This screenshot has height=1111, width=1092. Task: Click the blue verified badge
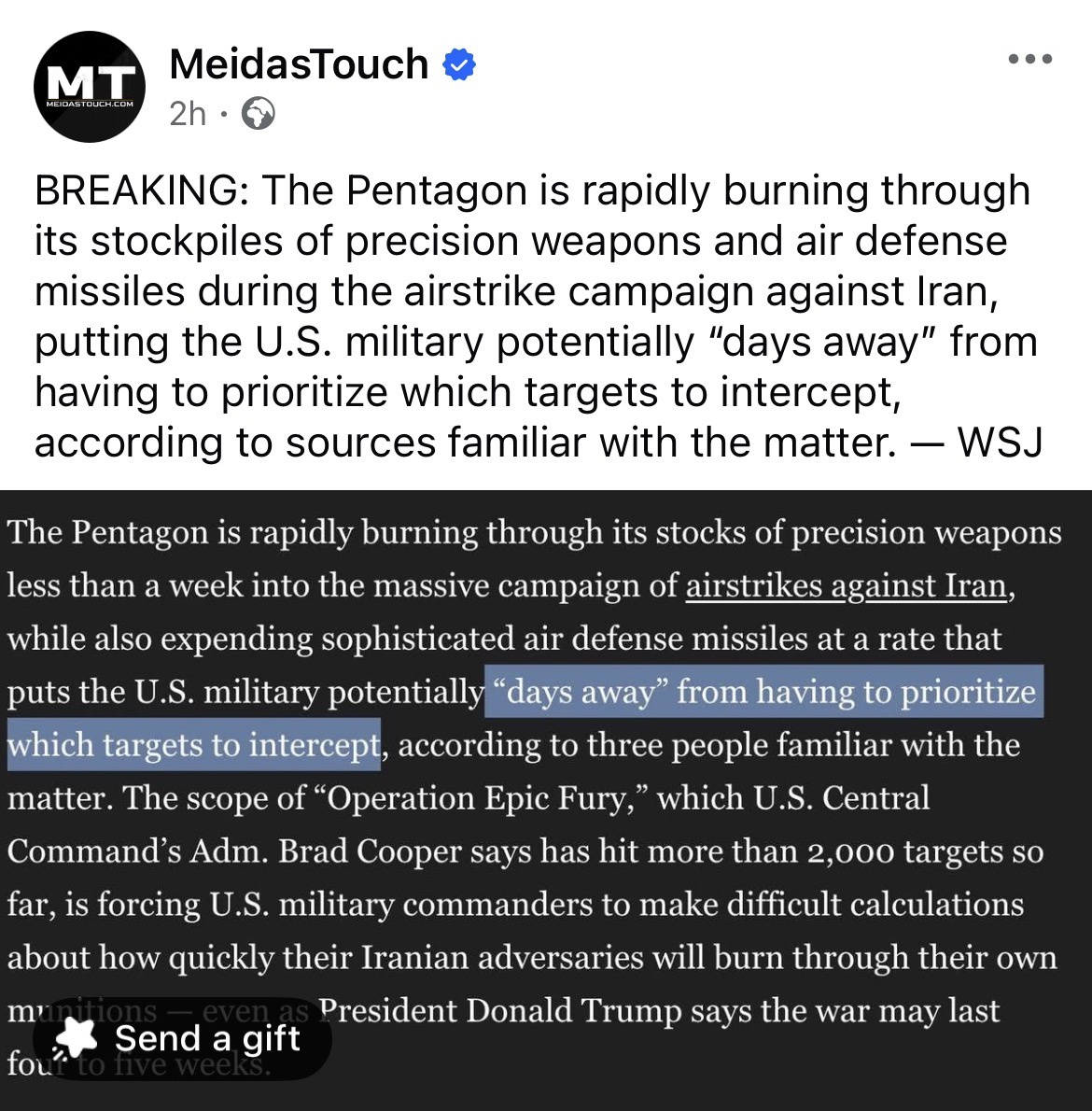tap(458, 65)
